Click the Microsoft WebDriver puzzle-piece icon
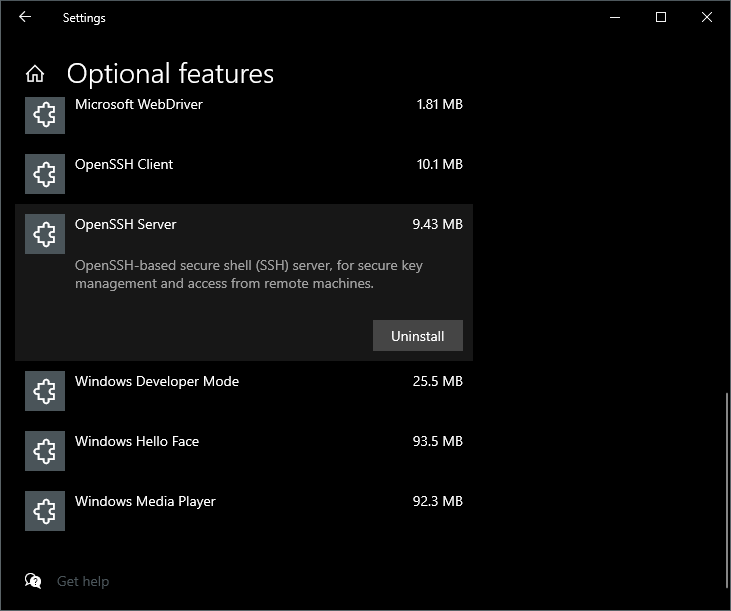 (45, 115)
